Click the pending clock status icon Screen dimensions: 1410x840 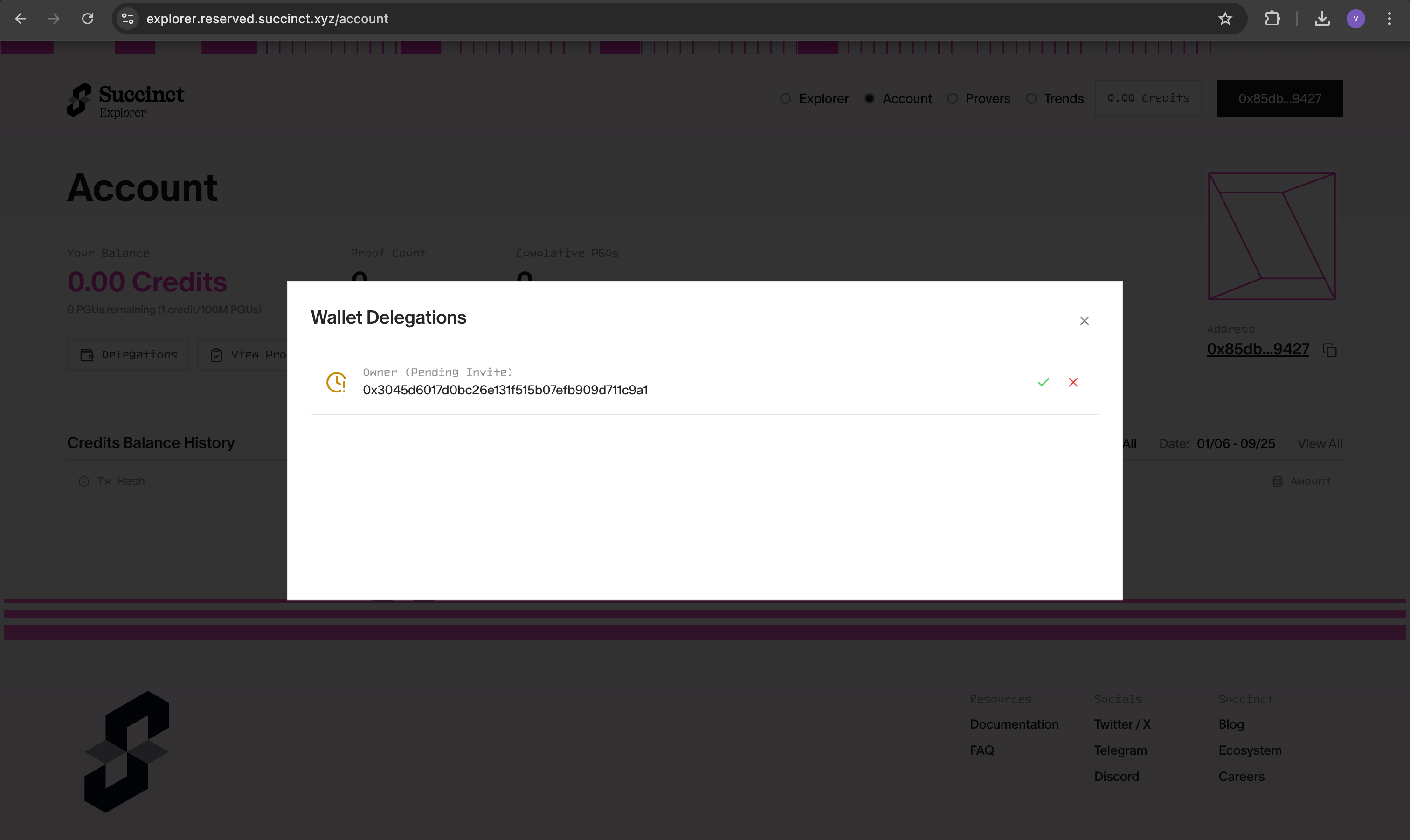[x=336, y=383]
